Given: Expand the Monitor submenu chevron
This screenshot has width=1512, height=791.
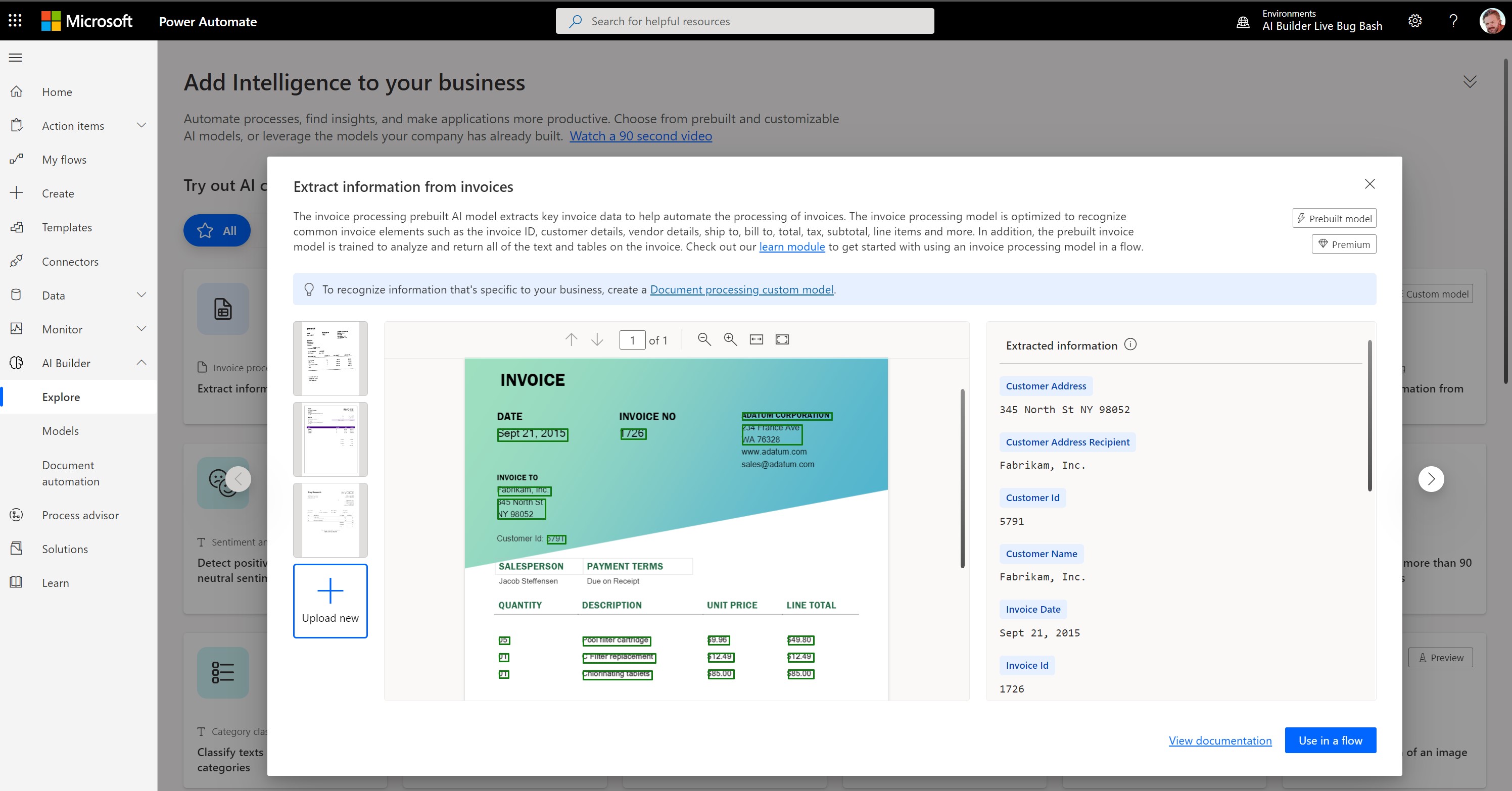Looking at the screenshot, I should tap(141, 329).
